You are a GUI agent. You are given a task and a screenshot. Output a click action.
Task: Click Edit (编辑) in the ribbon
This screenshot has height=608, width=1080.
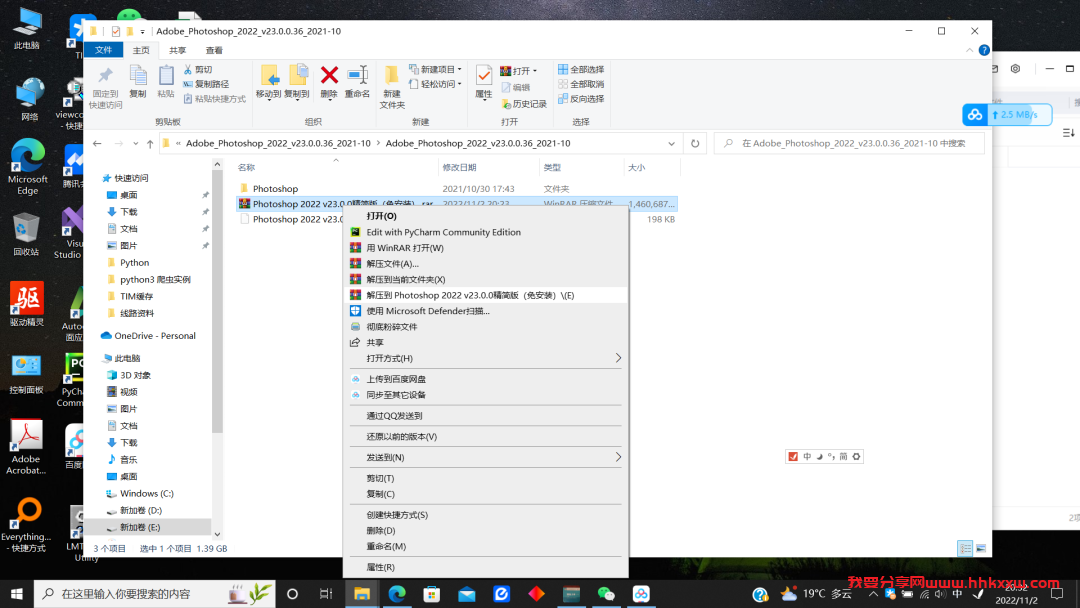[515, 87]
